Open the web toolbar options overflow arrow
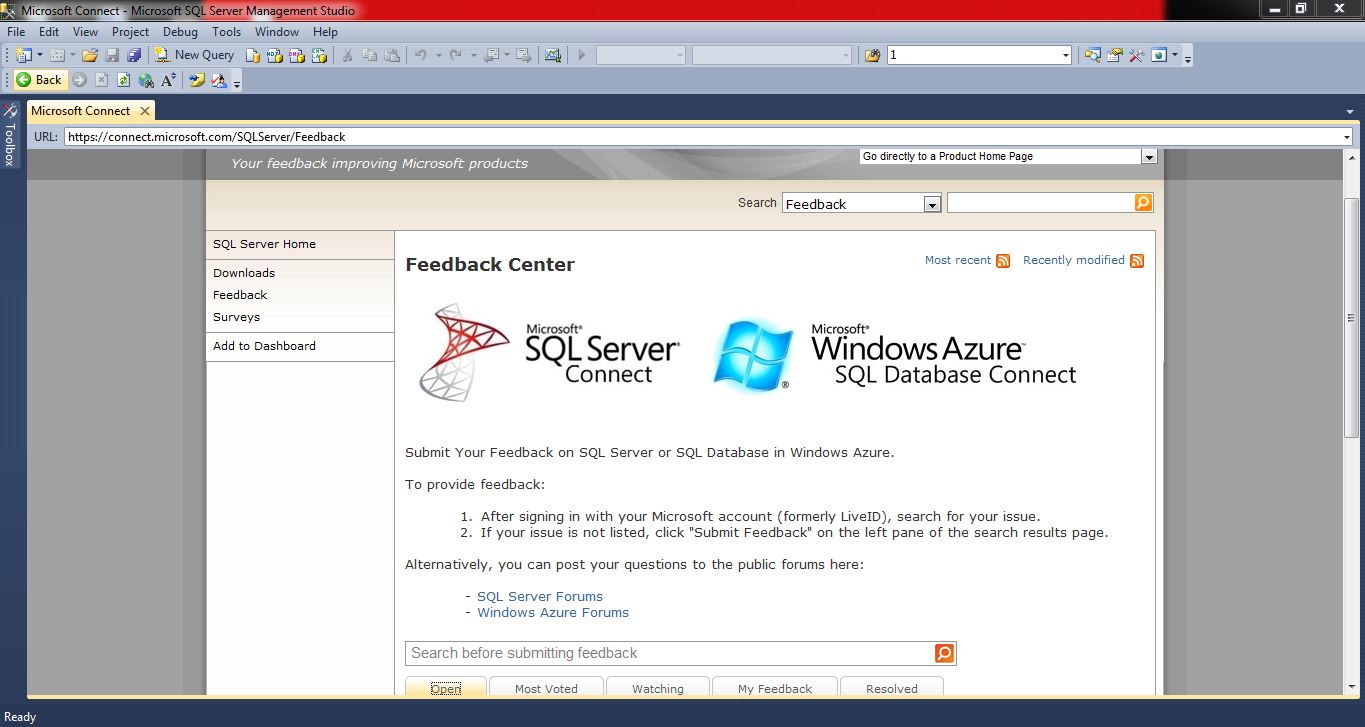Viewport: 1365px width, 727px height. click(x=237, y=83)
